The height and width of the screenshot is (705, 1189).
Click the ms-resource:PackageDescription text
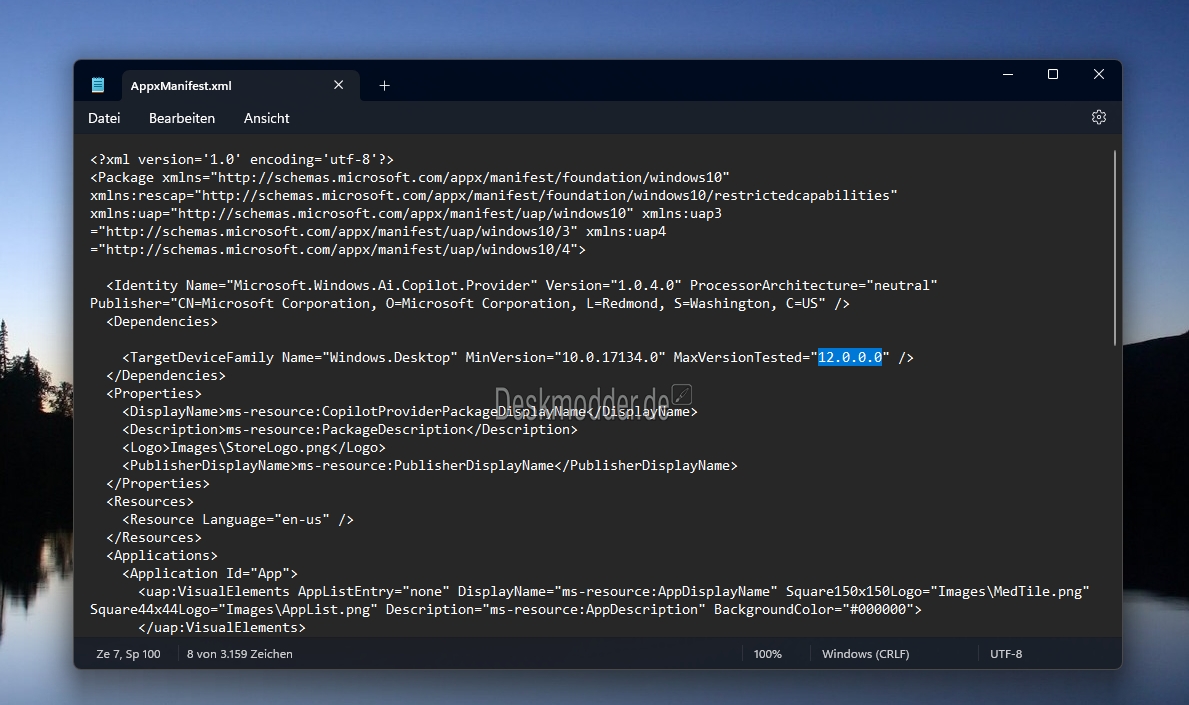346,429
